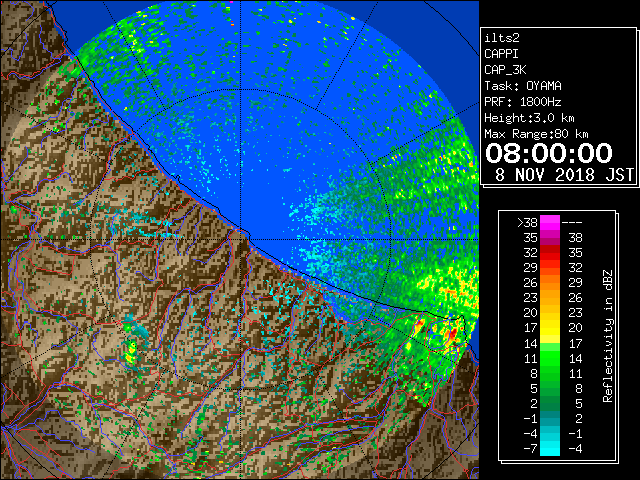
Task: Select the orange 26–29 dBZ legend swatch
Action: click(550, 282)
